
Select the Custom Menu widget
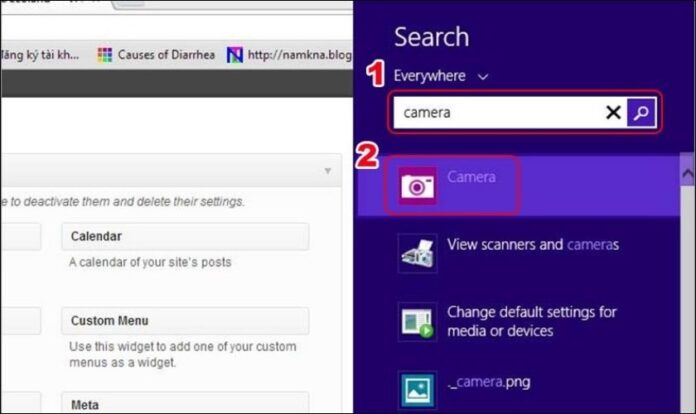click(184, 321)
